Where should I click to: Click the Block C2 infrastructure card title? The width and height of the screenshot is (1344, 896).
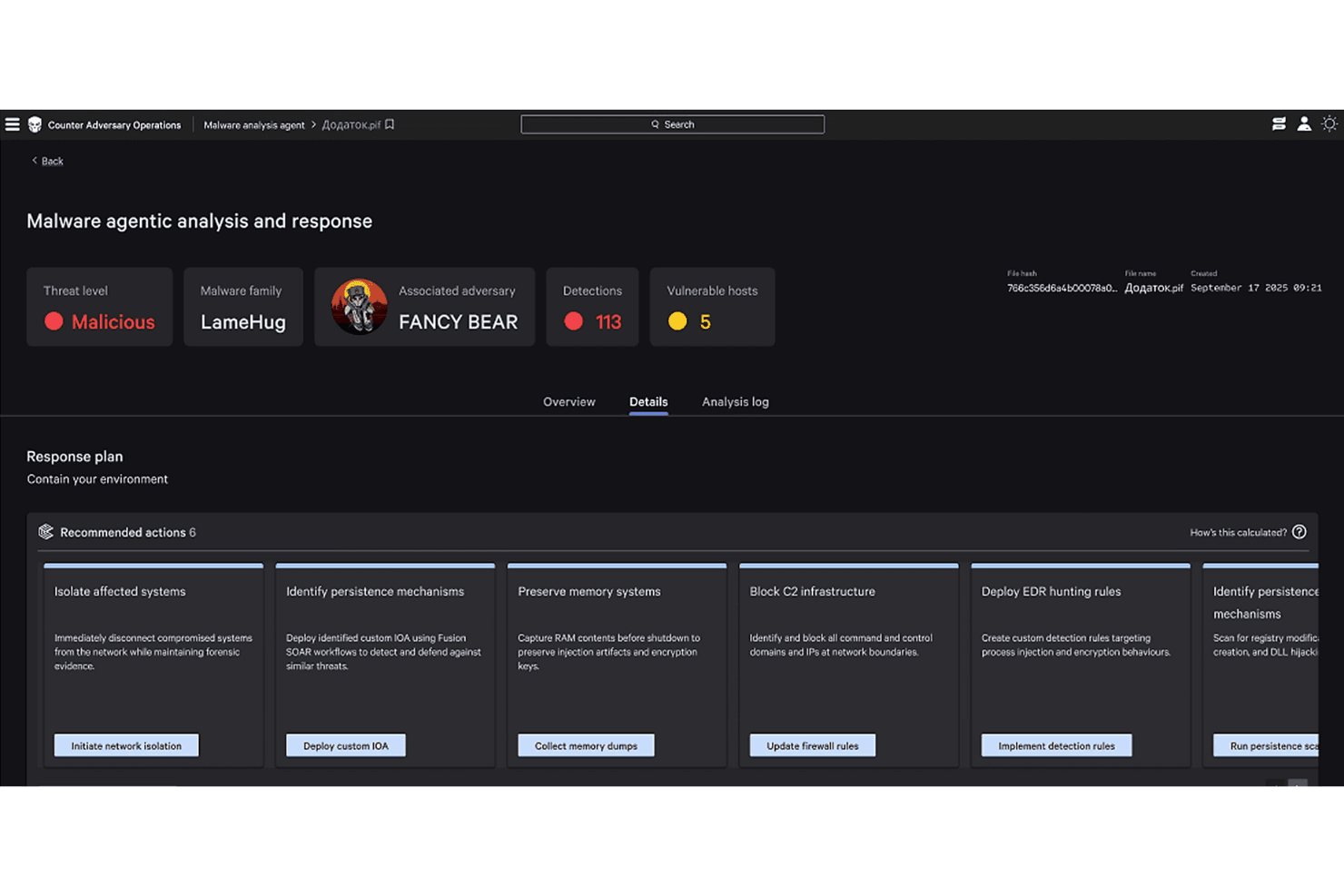813,592
